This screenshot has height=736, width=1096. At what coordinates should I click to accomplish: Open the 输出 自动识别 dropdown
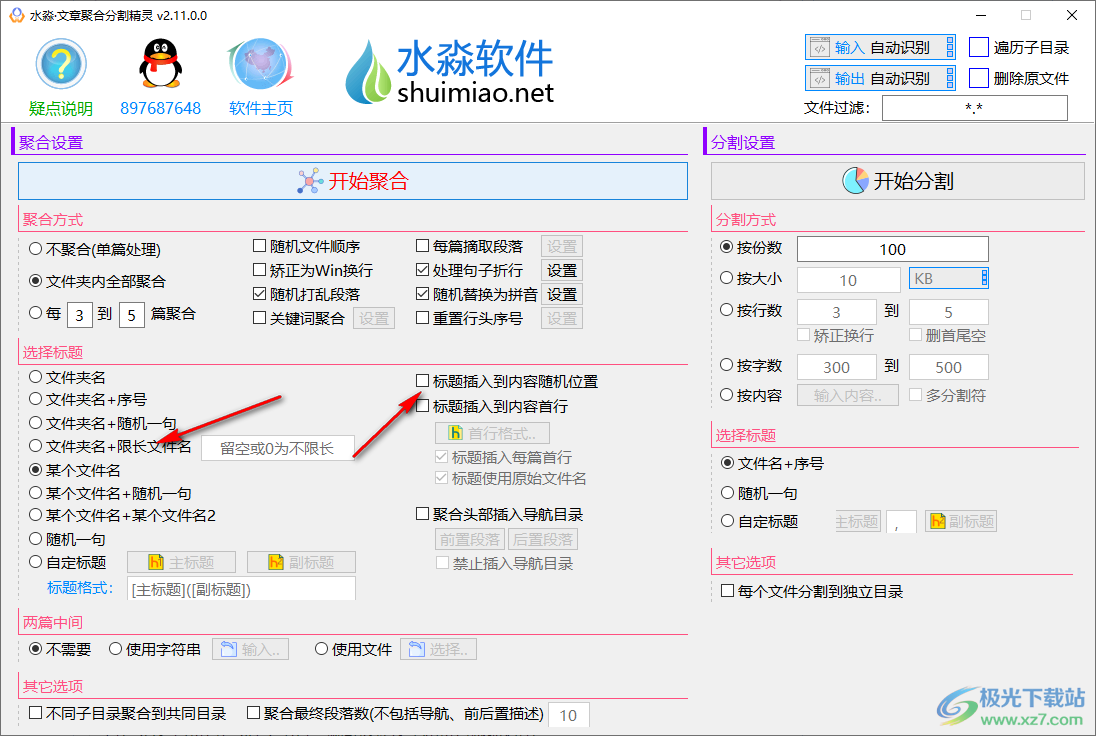(x=881, y=78)
